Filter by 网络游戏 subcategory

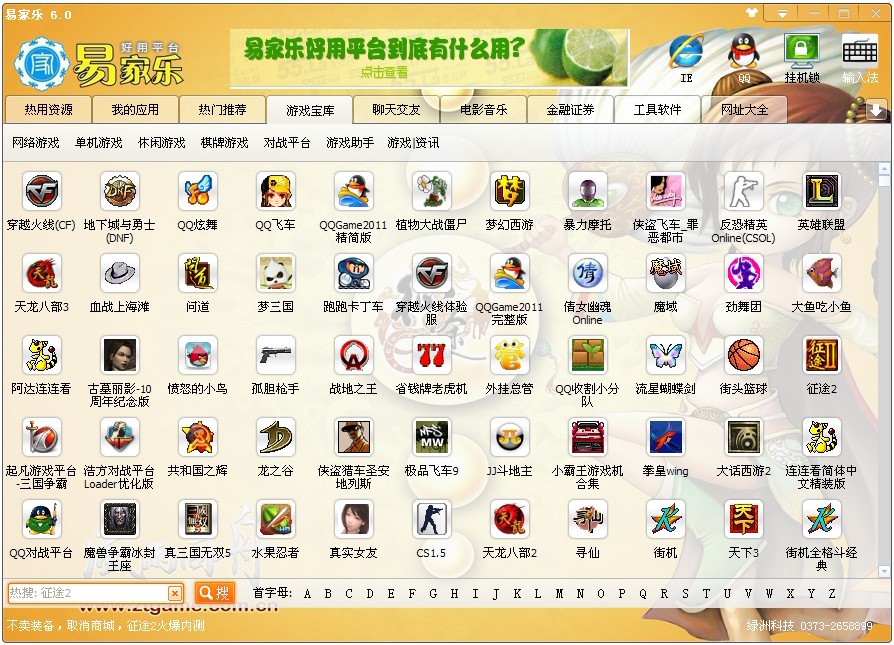coord(35,143)
